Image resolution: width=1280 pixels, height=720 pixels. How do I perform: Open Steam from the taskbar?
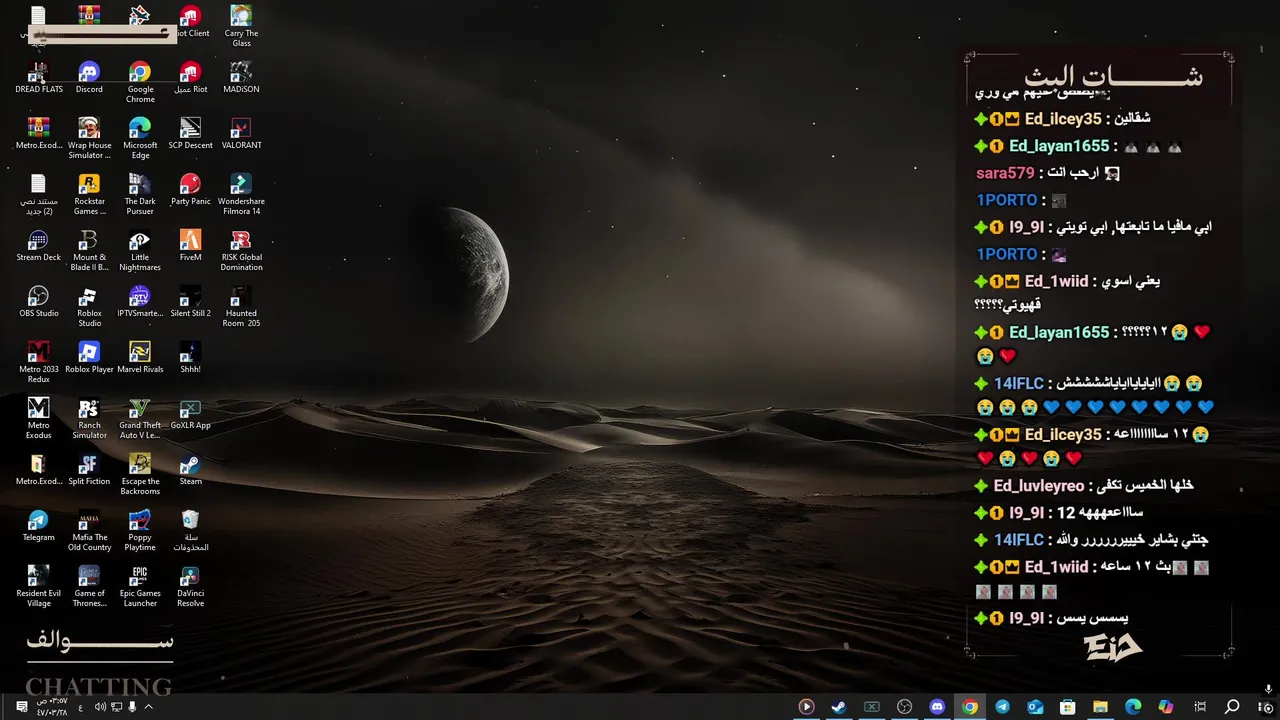click(x=839, y=707)
